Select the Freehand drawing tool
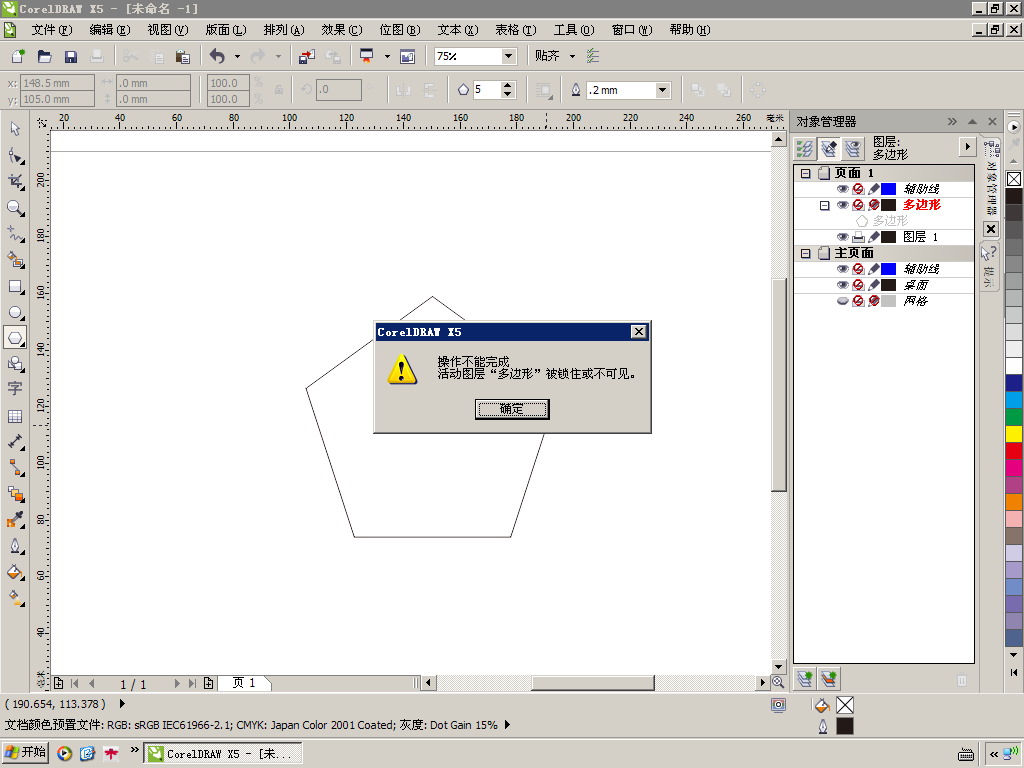1024x768 pixels. (15, 234)
